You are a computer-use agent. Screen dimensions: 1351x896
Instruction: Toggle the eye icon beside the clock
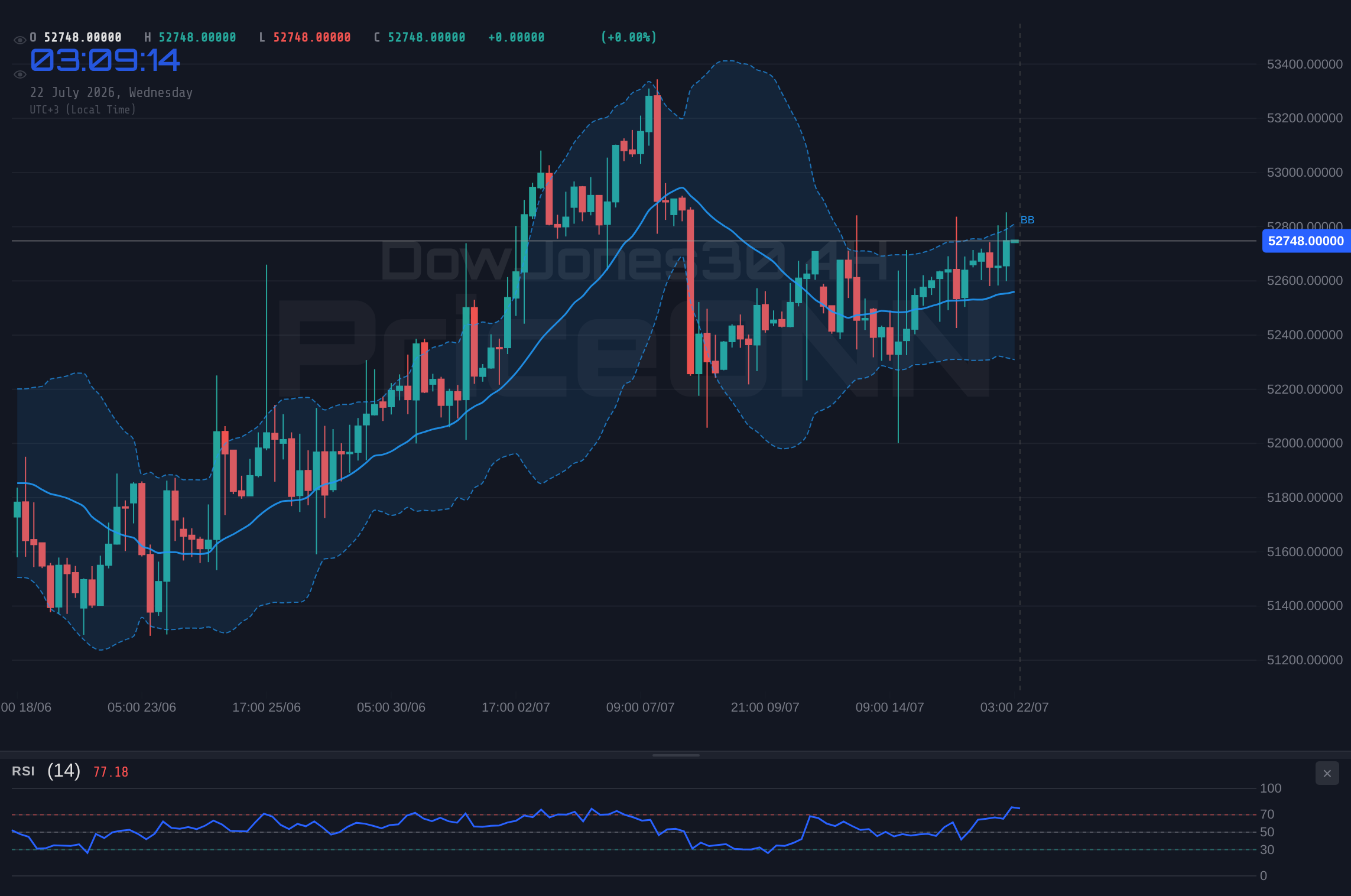[20, 74]
